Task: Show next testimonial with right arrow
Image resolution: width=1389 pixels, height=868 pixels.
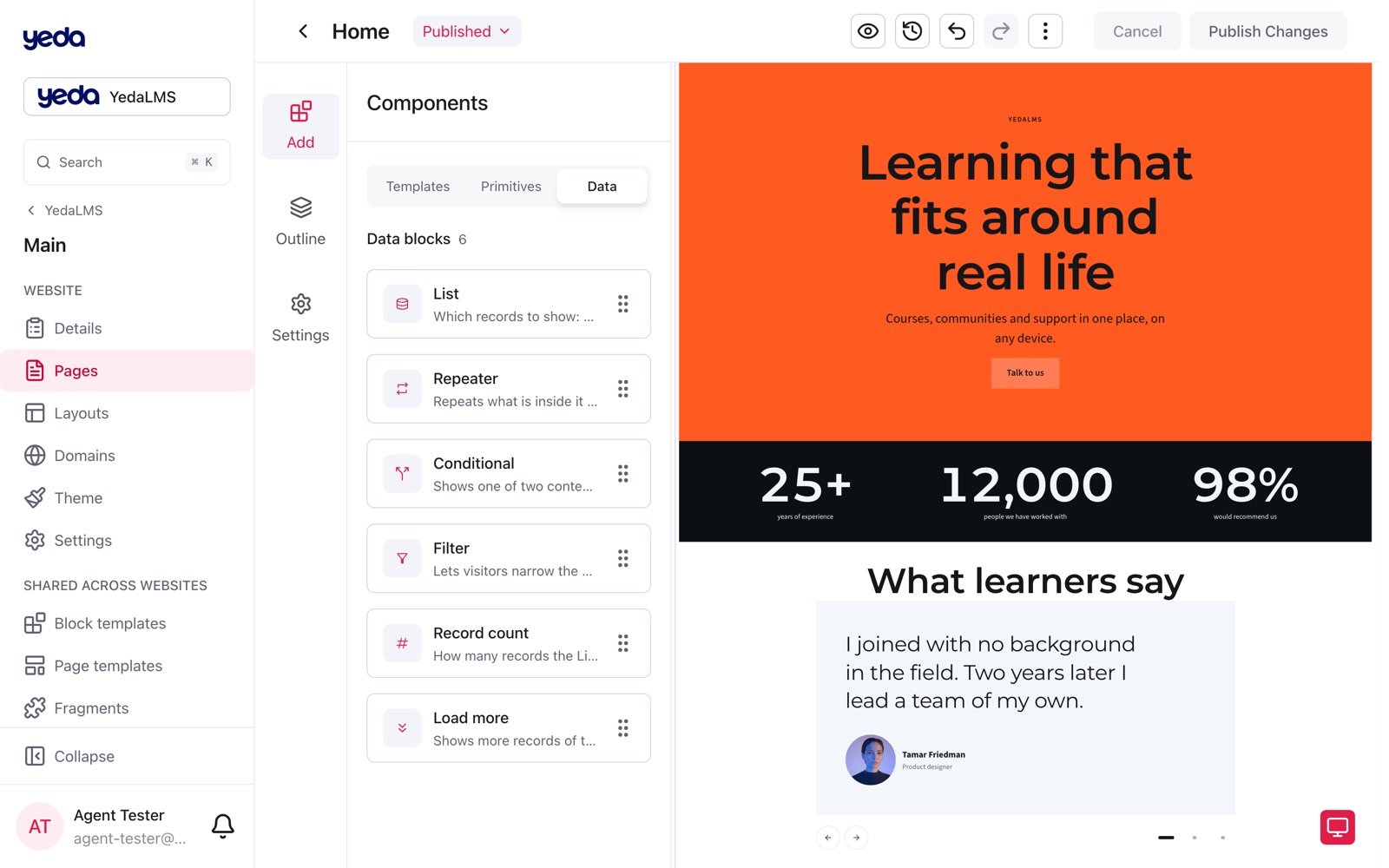Action: click(x=856, y=838)
